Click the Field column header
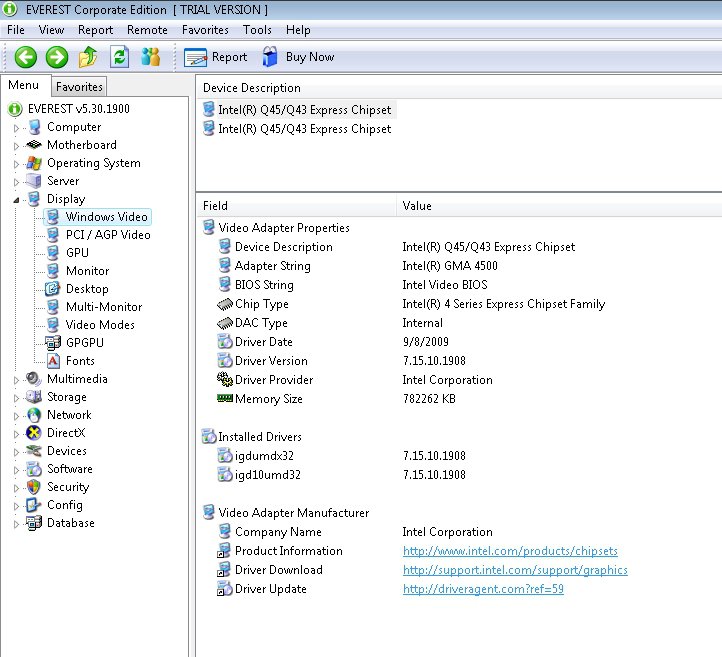Viewport: 722px width, 657px height. click(x=296, y=206)
